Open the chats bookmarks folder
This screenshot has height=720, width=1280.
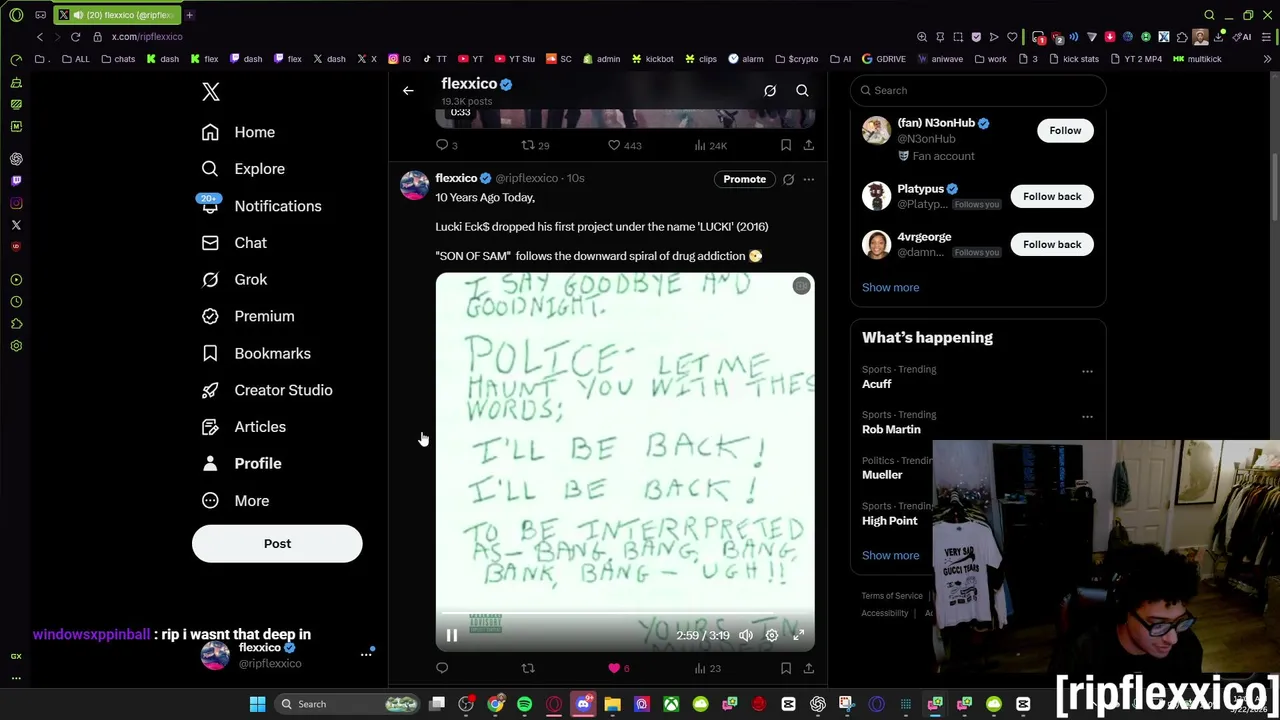[118, 59]
